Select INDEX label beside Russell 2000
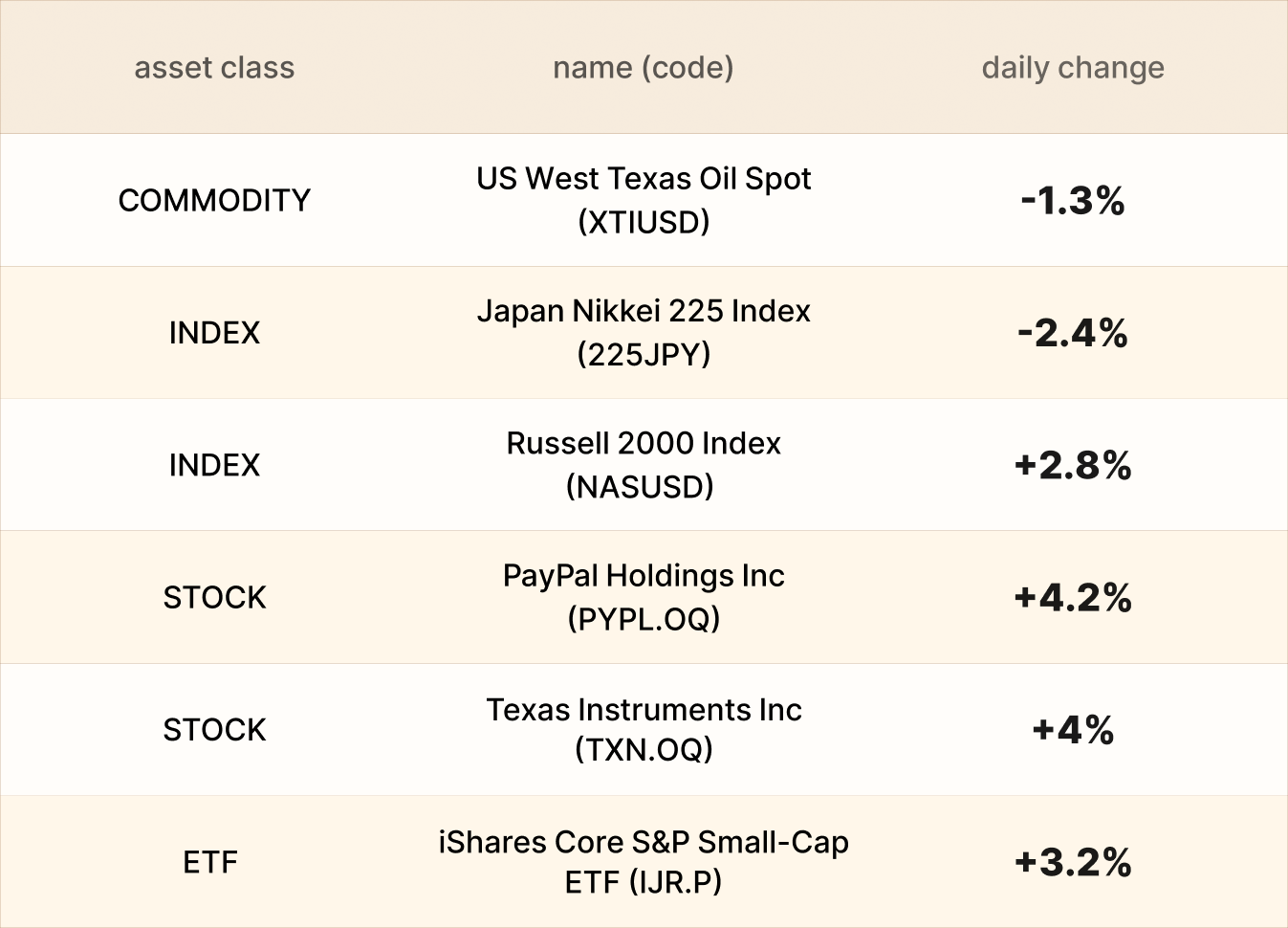This screenshot has width=1288, height=928. click(214, 465)
